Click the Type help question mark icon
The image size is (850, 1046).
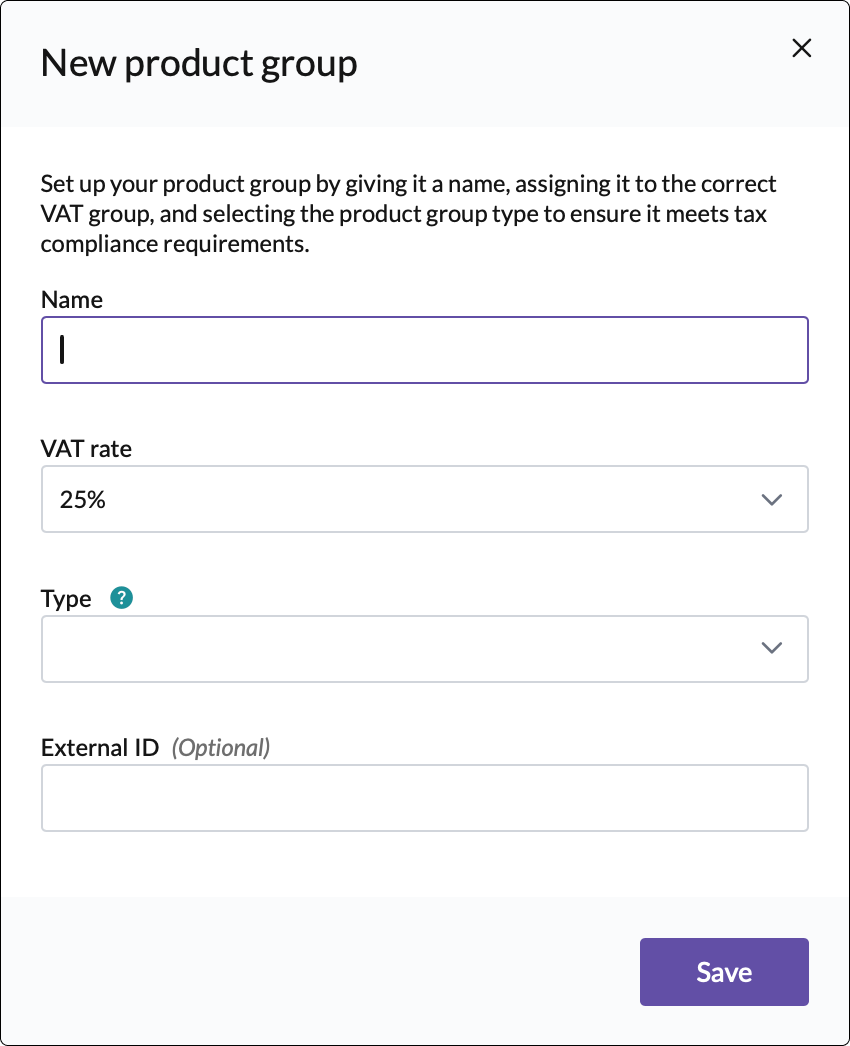pos(122,598)
